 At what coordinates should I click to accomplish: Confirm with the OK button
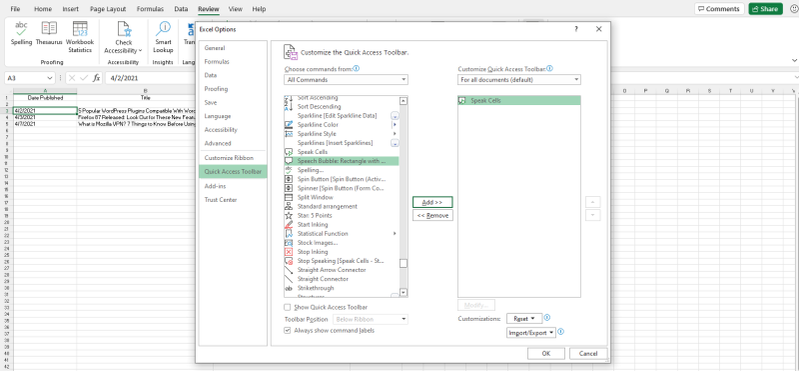[x=546, y=353]
